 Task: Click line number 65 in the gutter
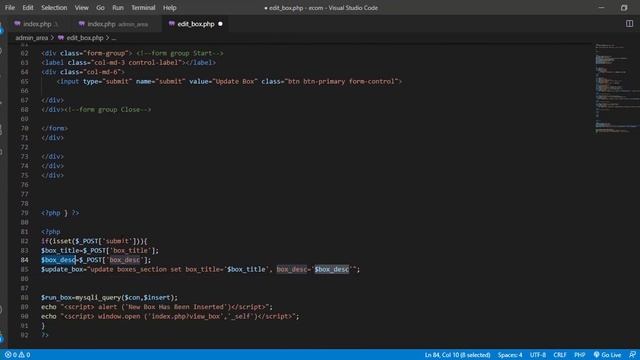click(x=24, y=82)
